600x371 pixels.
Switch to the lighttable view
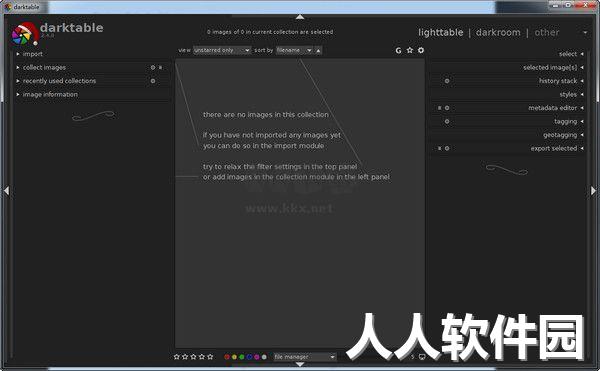pyautogui.click(x=440, y=33)
